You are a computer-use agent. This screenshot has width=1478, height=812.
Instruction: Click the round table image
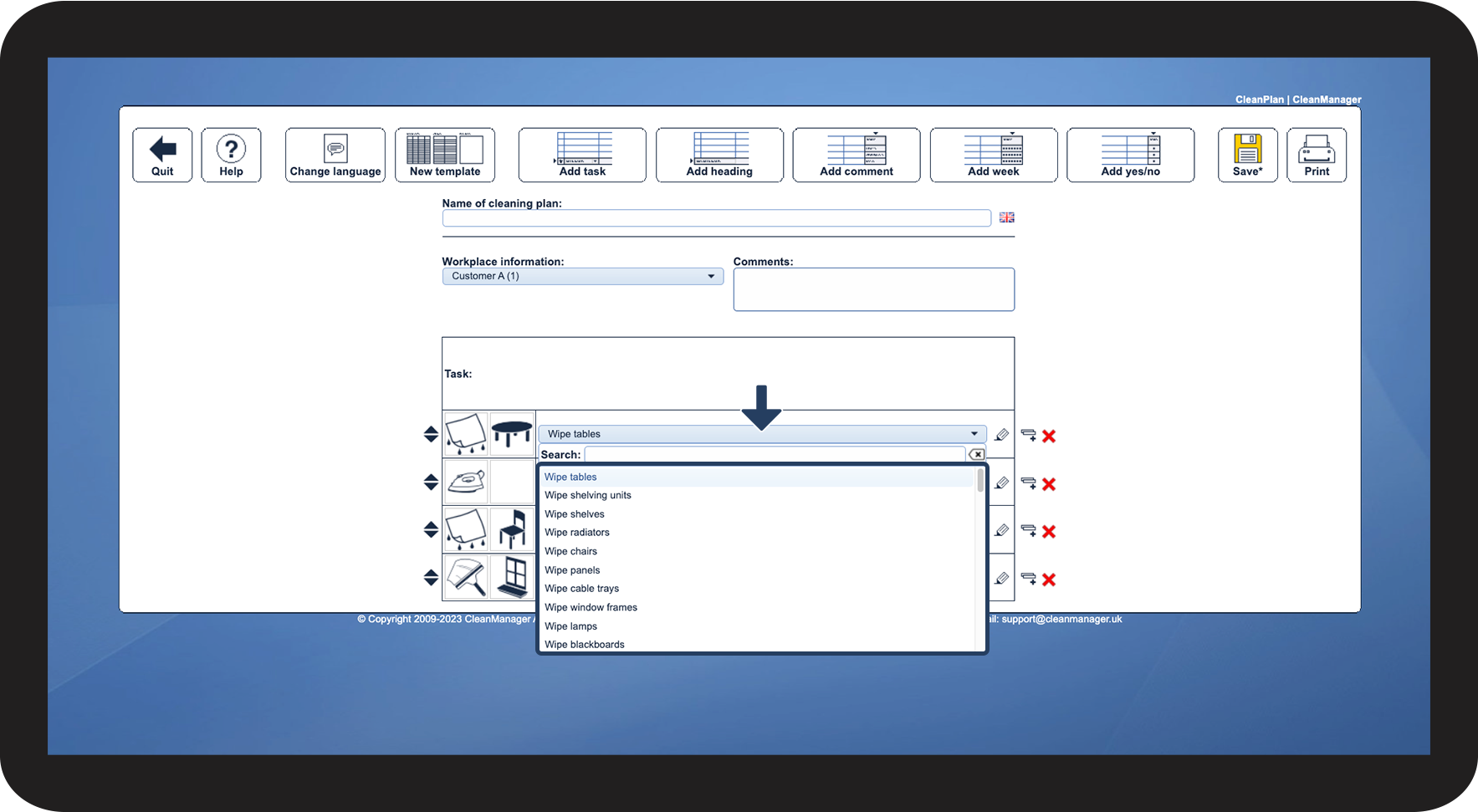point(512,434)
